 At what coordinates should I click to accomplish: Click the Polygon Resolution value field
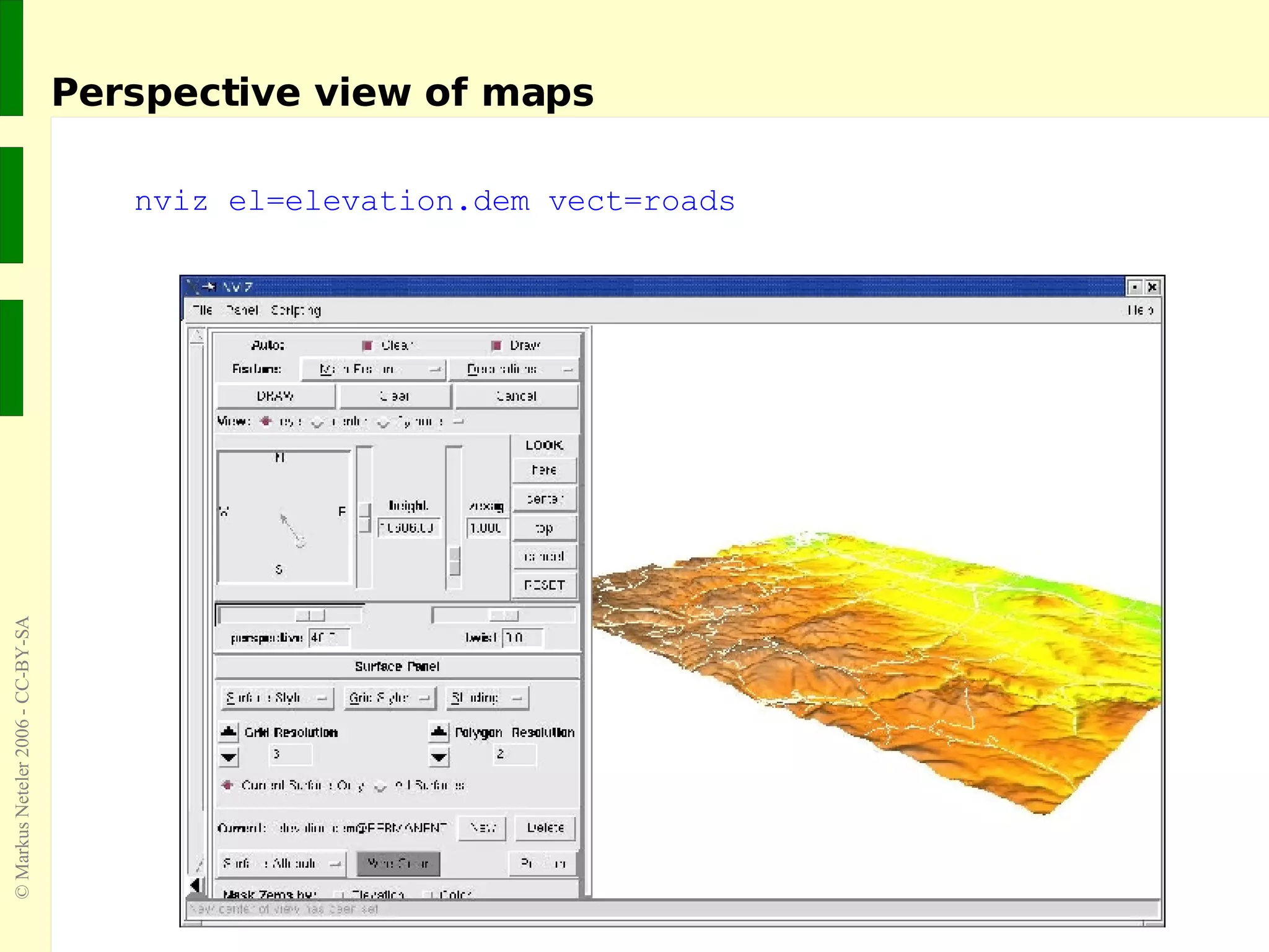(514, 754)
